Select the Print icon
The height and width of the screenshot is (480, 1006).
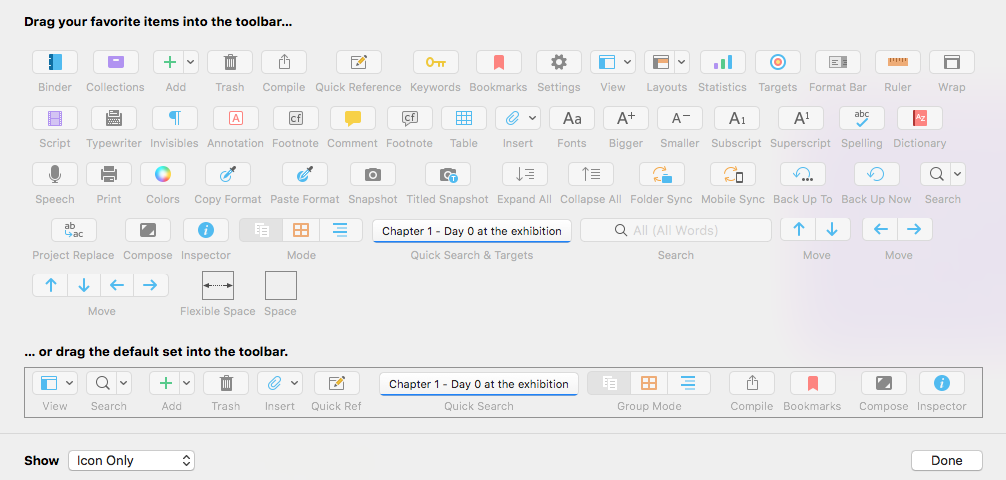109,174
